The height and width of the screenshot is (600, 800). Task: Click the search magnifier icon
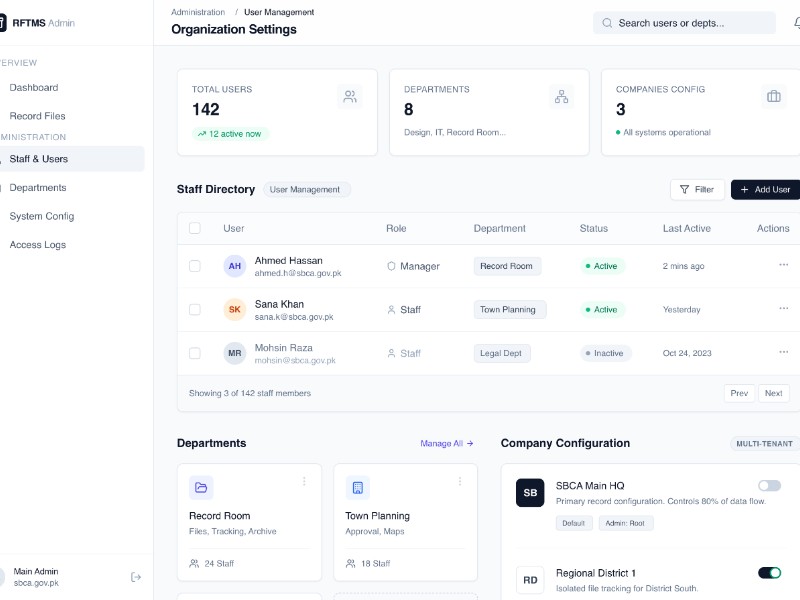coord(607,22)
